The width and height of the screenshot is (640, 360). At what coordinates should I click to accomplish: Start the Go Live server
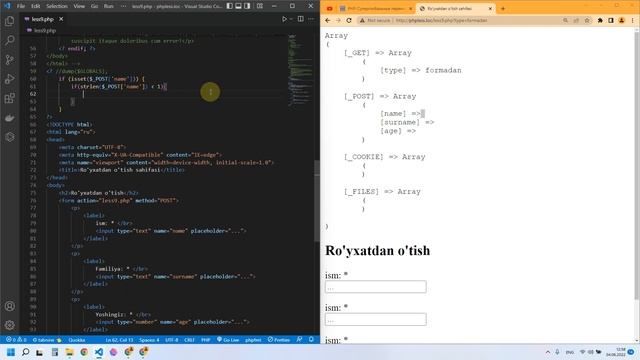[x=228, y=340]
